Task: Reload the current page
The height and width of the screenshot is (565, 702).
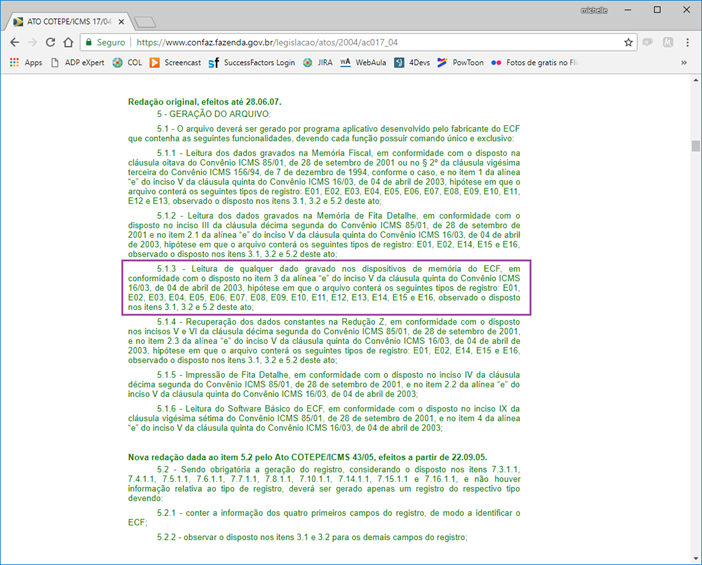Action: [x=50, y=42]
